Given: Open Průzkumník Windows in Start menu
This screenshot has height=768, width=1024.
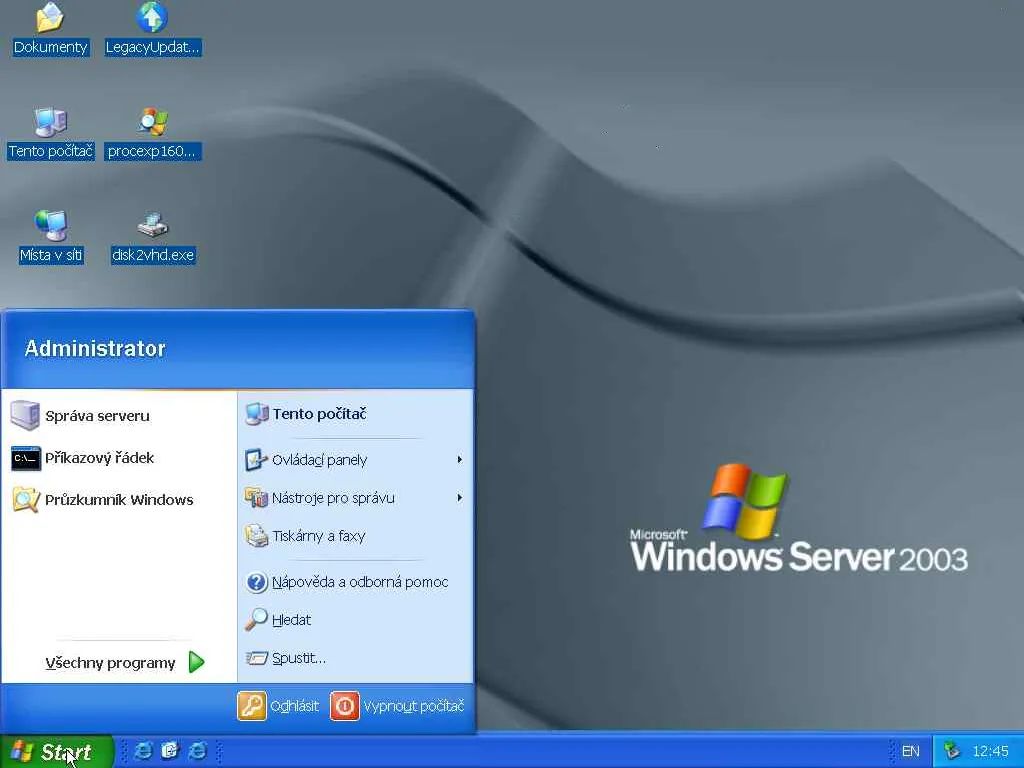Looking at the screenshot, I should click(119, 500).
